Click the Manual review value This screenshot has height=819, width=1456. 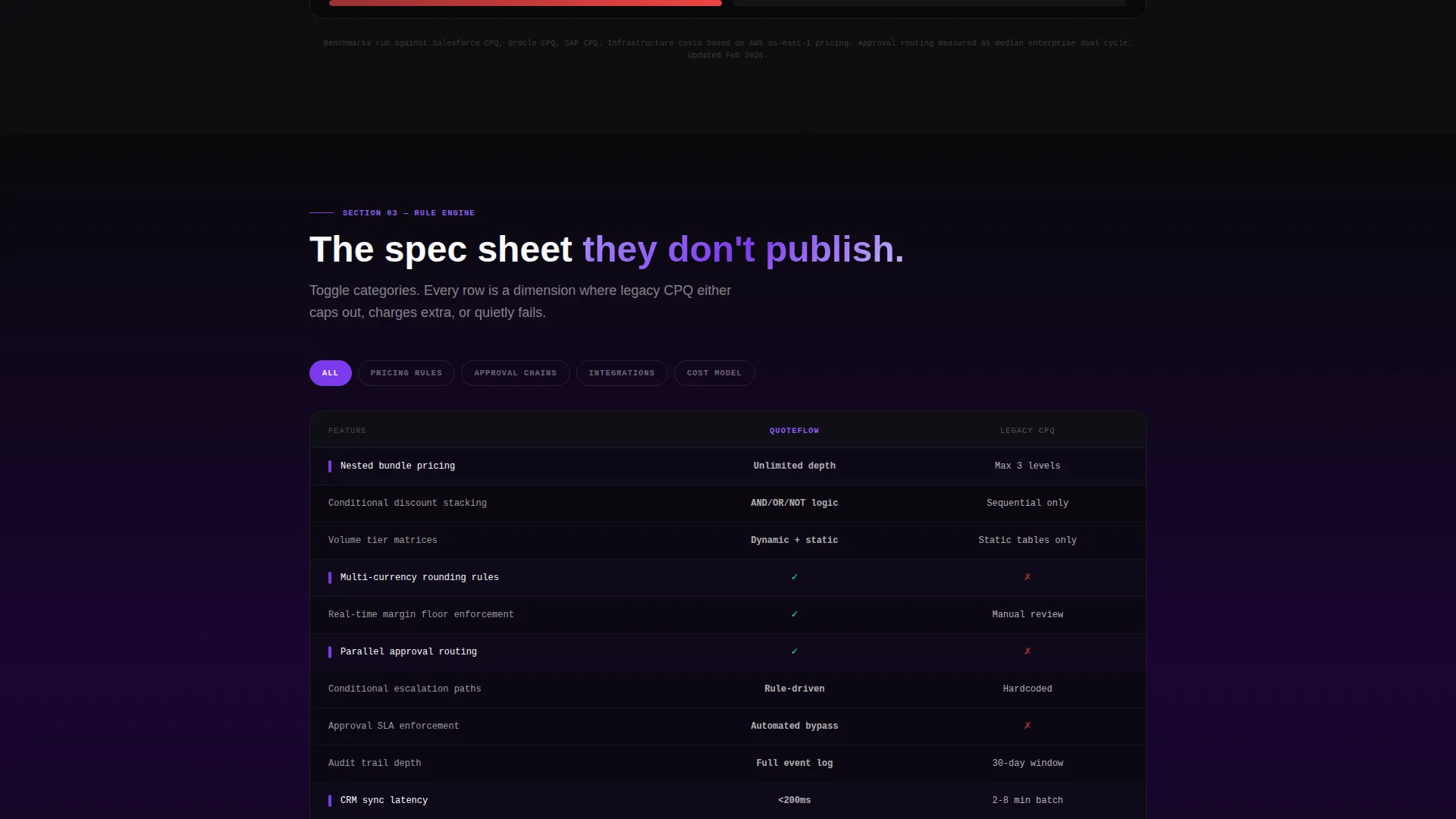coord(1028,614)
